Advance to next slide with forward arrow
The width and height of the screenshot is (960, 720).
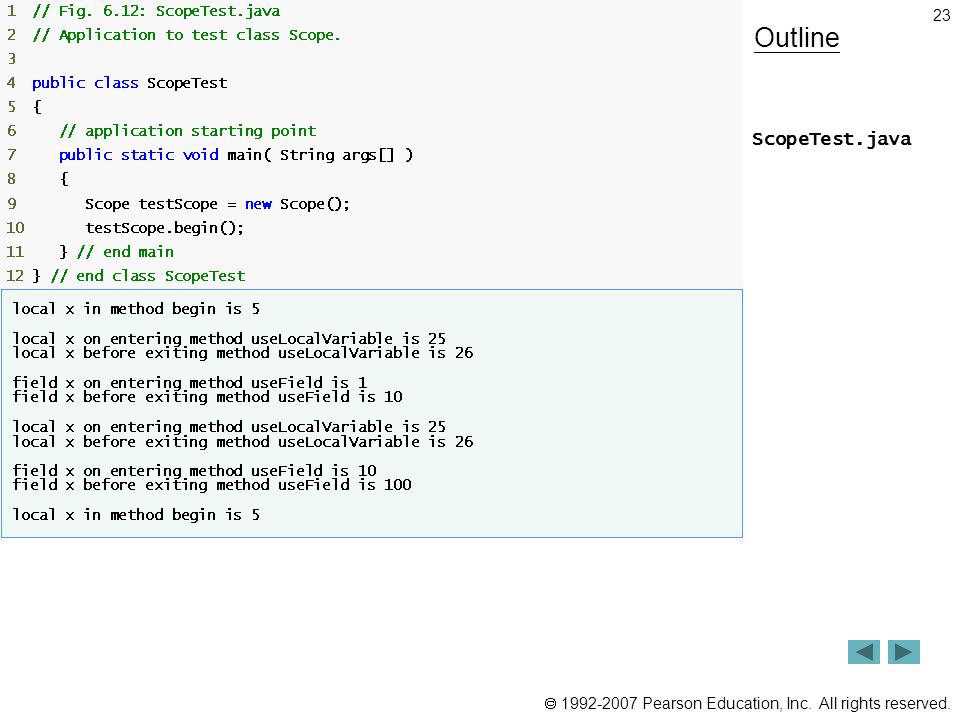pos(904,652)
